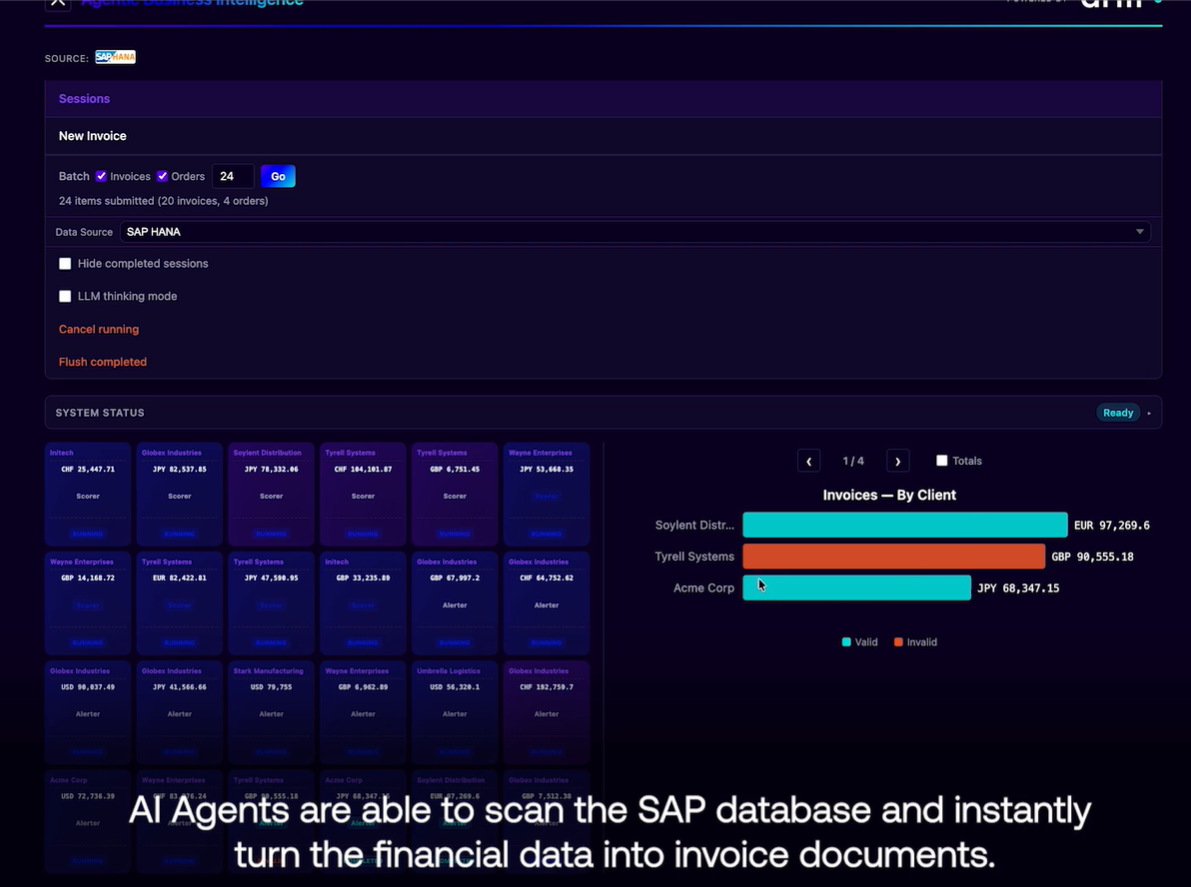Screen dimensions: 1191x887
Task: Go to the next chart page
Action: tap(898, 461)
